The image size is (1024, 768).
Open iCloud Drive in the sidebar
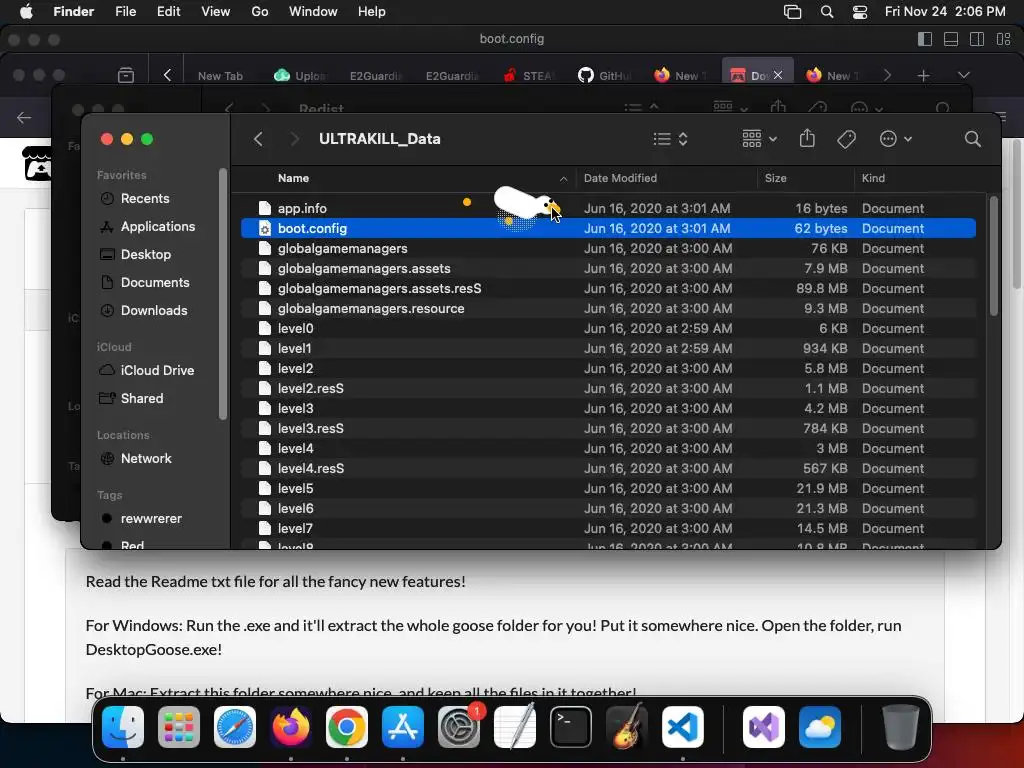157,370
